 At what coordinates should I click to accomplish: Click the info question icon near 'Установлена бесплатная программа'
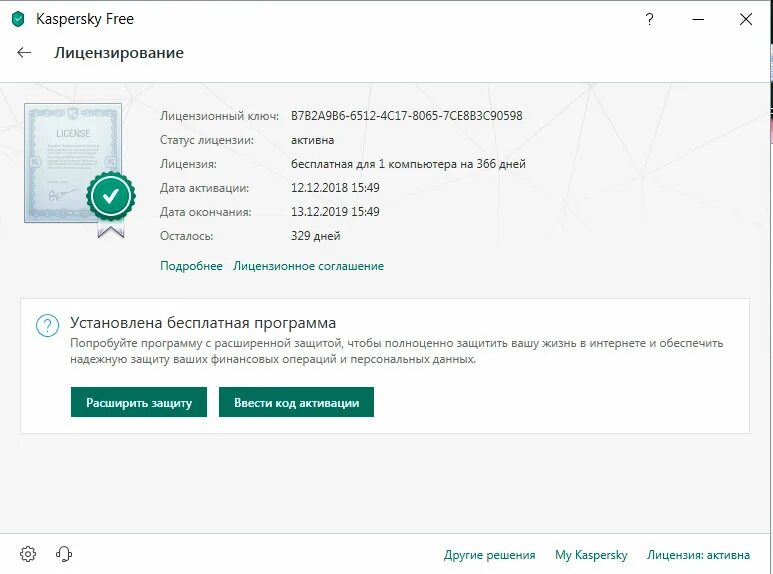[47, 325]
